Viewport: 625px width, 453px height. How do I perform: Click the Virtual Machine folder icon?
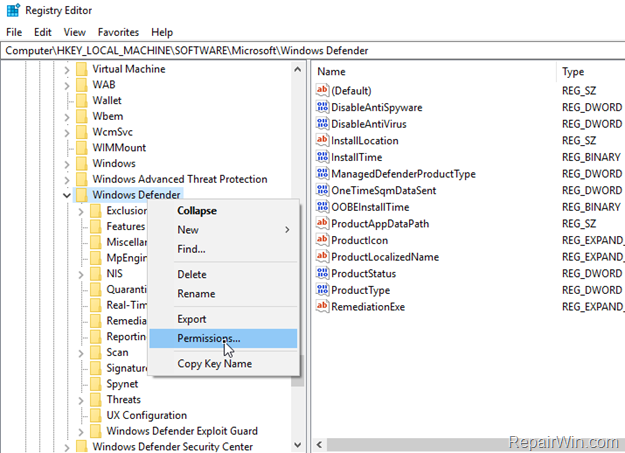click(x=82, y=69)
